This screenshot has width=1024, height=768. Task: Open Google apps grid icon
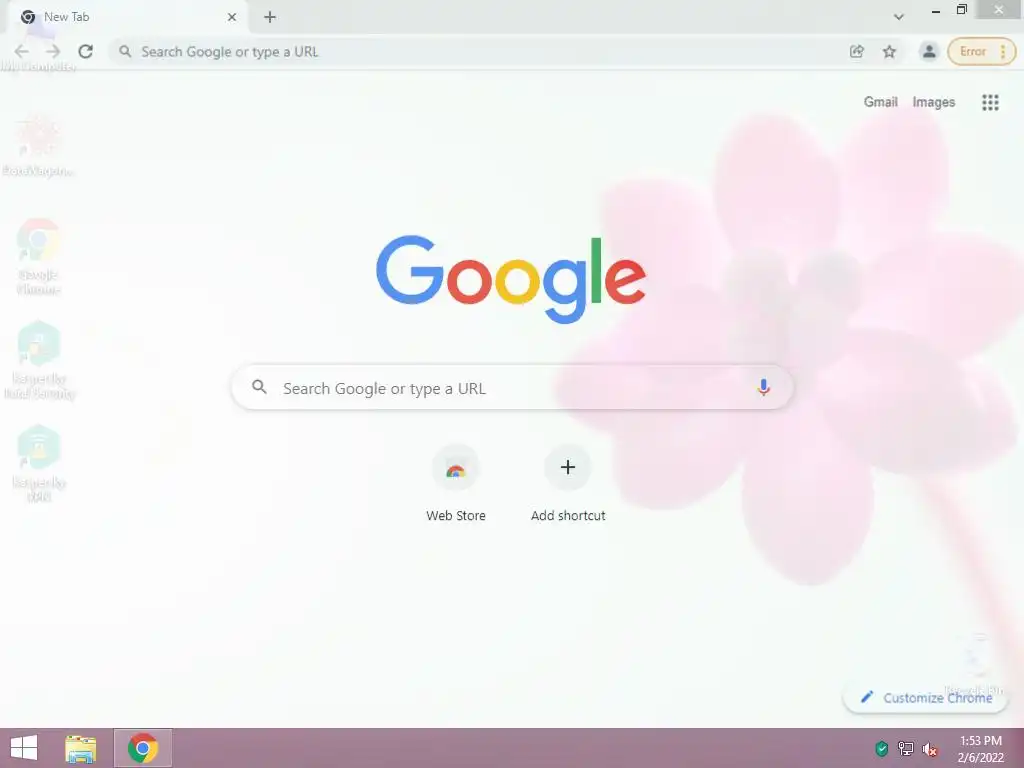[990, 102]
